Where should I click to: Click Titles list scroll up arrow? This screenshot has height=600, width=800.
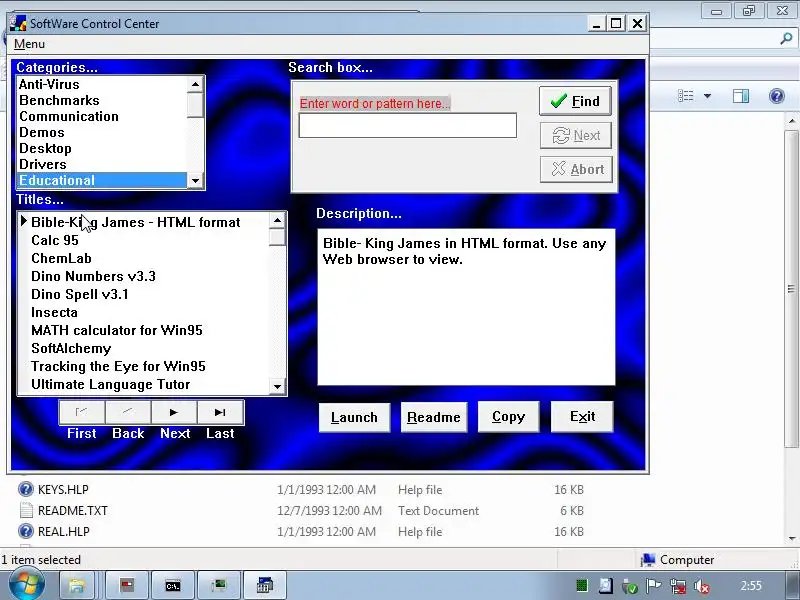click(x=277, y=220)
